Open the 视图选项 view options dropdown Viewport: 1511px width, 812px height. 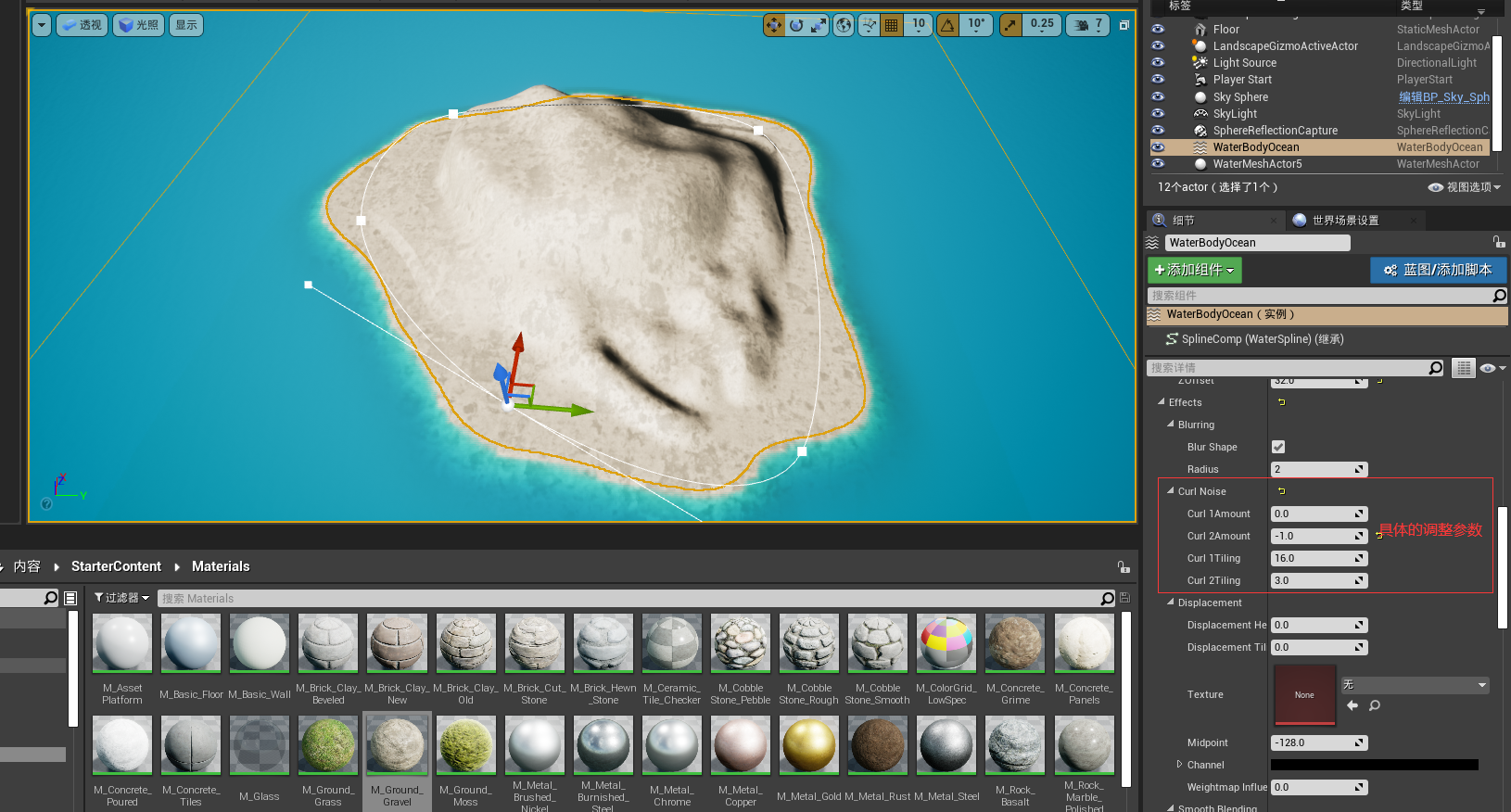pos(1465,187)
